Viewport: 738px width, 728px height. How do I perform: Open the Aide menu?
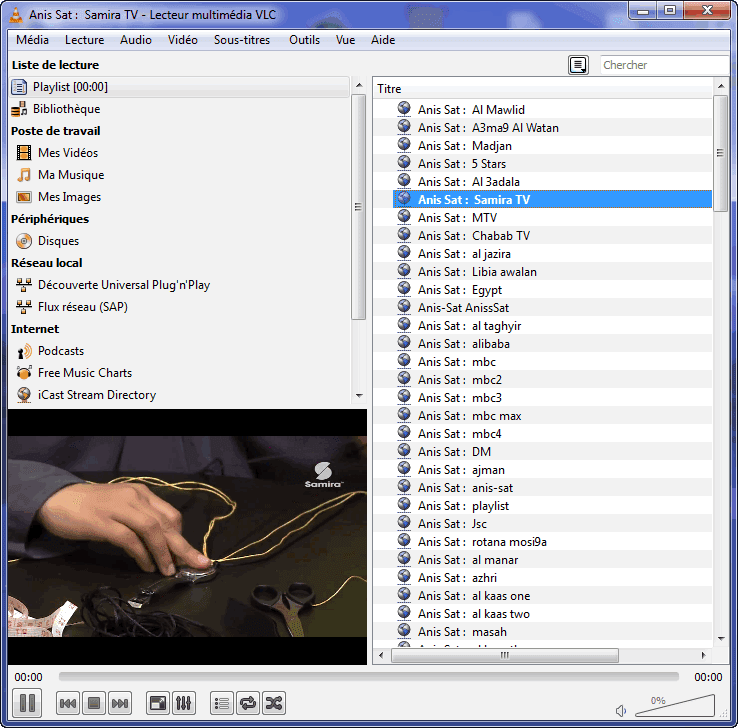(383, 40)
